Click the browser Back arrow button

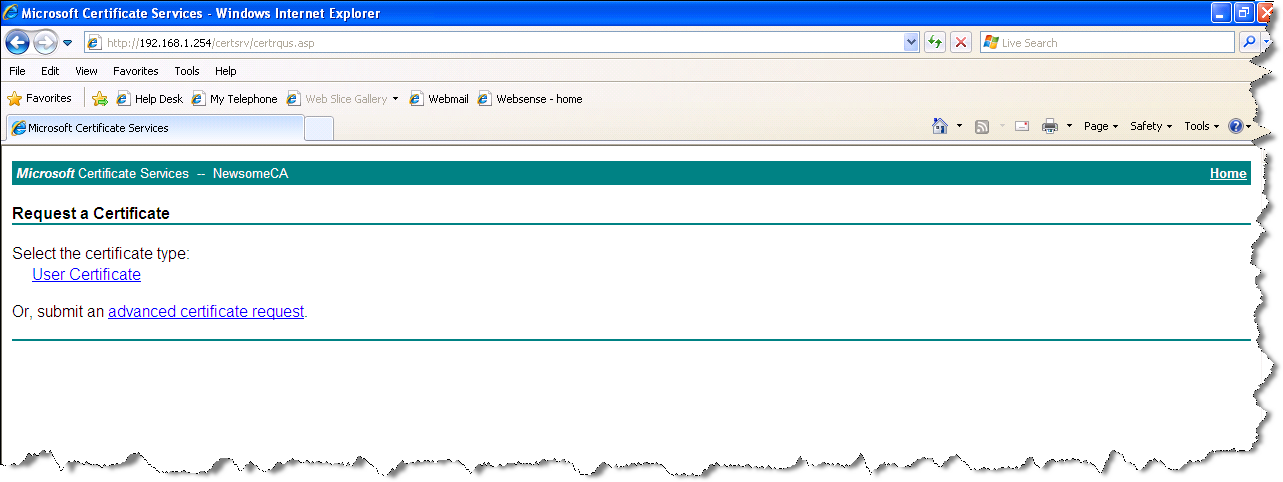[18, 43]
